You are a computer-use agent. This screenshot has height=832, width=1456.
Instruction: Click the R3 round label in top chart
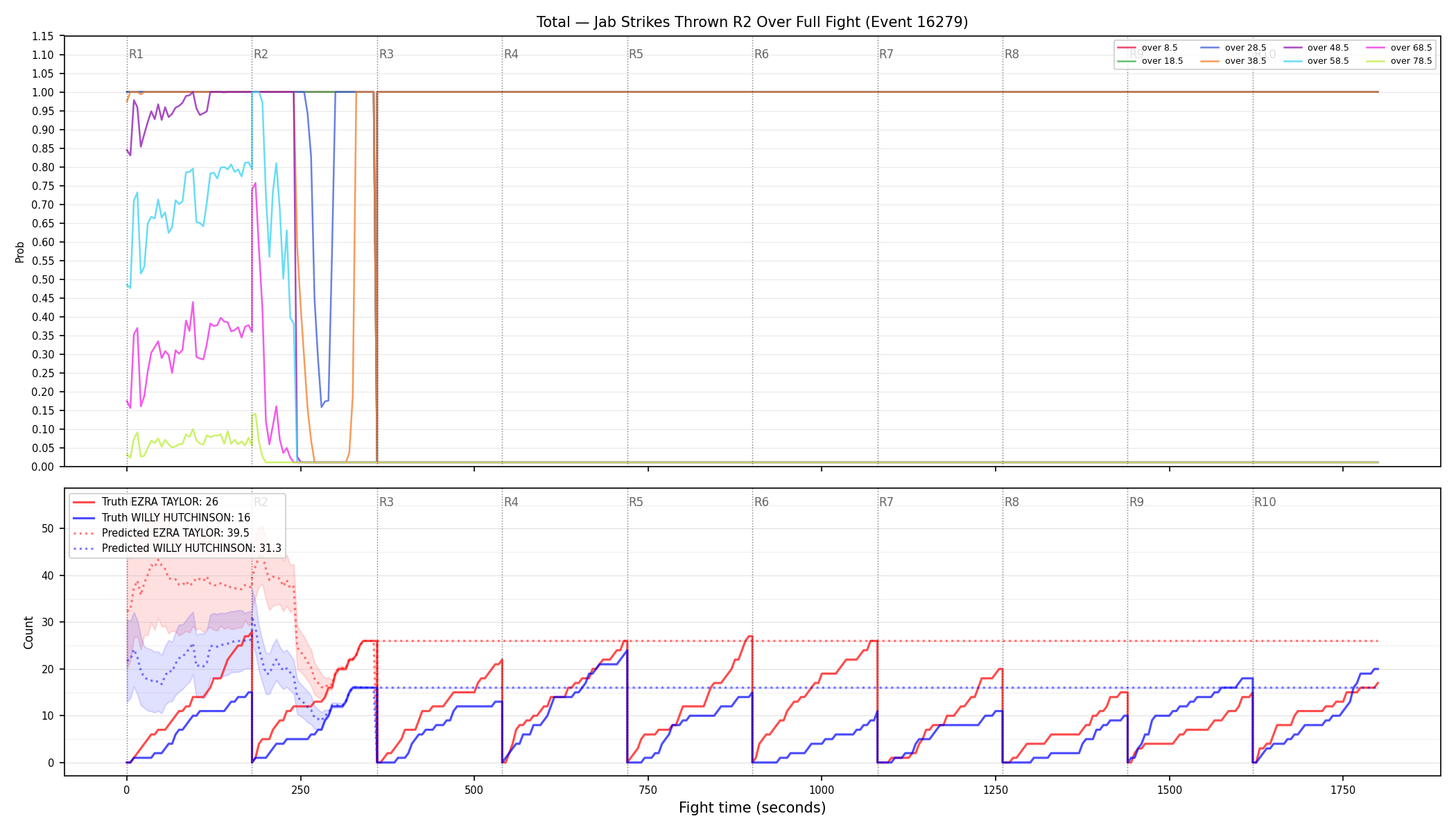coord(386,54)
